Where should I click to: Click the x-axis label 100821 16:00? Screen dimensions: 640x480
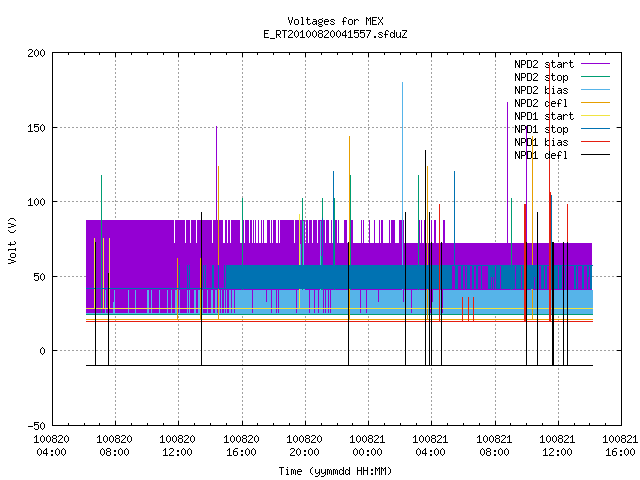pos(620,446)
